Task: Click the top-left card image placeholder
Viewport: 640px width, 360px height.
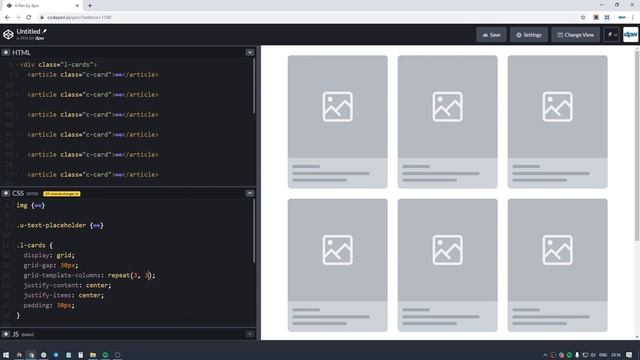Action: pyautogui.click(x=338, y=107)
